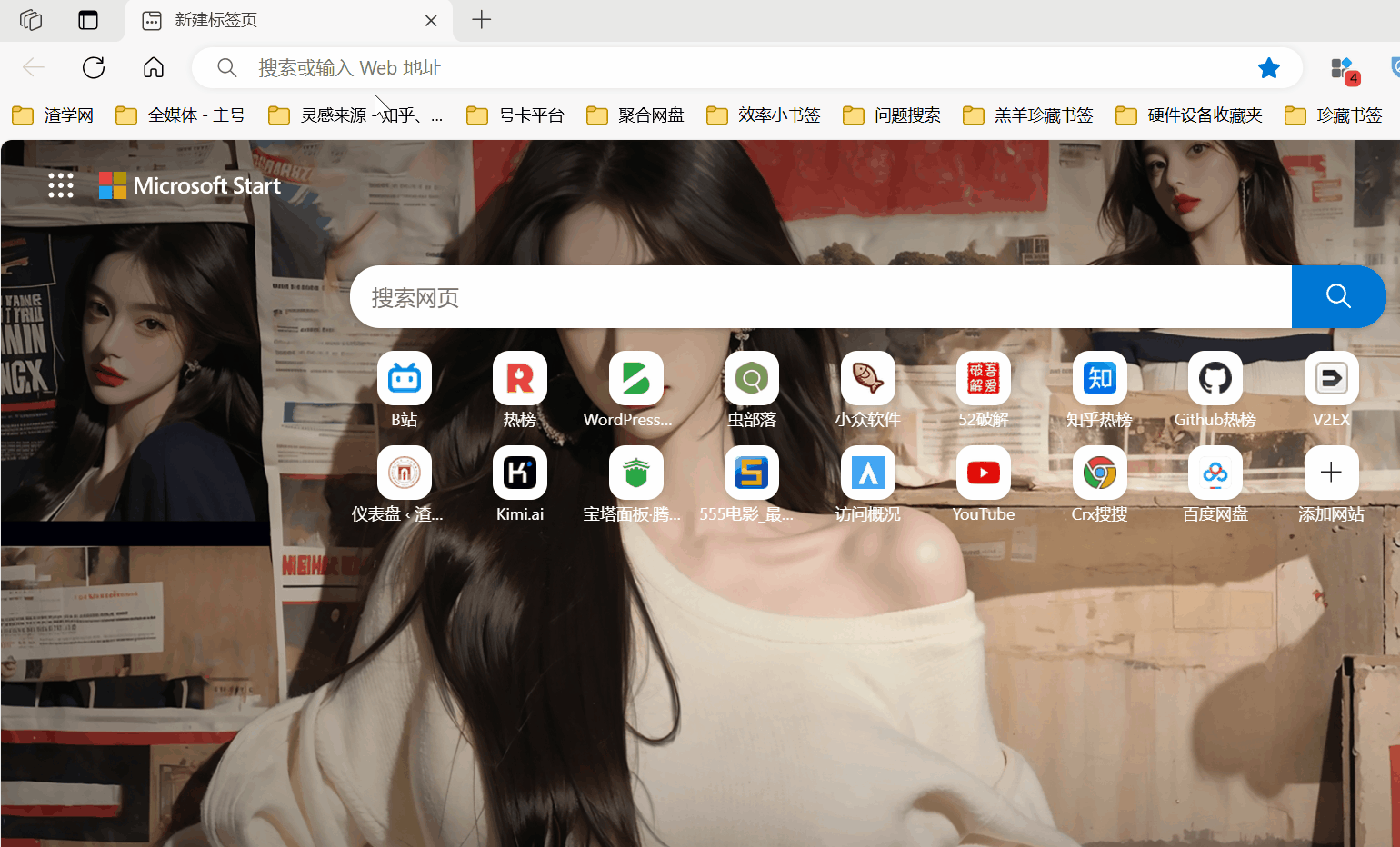The image size is (1400, 847).
Task: Open the Microsoft Start app launcher grid
Action: (61, 186)
